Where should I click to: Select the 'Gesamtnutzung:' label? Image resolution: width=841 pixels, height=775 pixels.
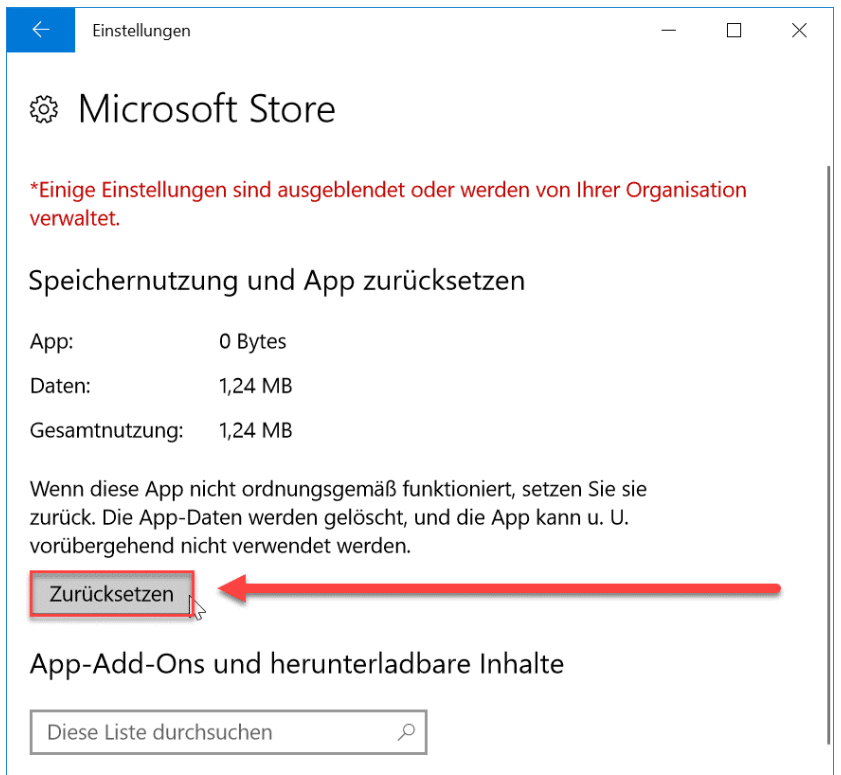(x=106, y=431)
